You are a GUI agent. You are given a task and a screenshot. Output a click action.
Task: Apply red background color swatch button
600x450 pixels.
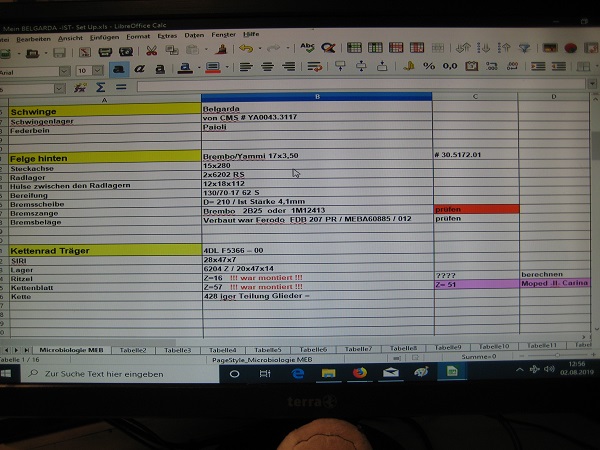[x=213, y=68]
